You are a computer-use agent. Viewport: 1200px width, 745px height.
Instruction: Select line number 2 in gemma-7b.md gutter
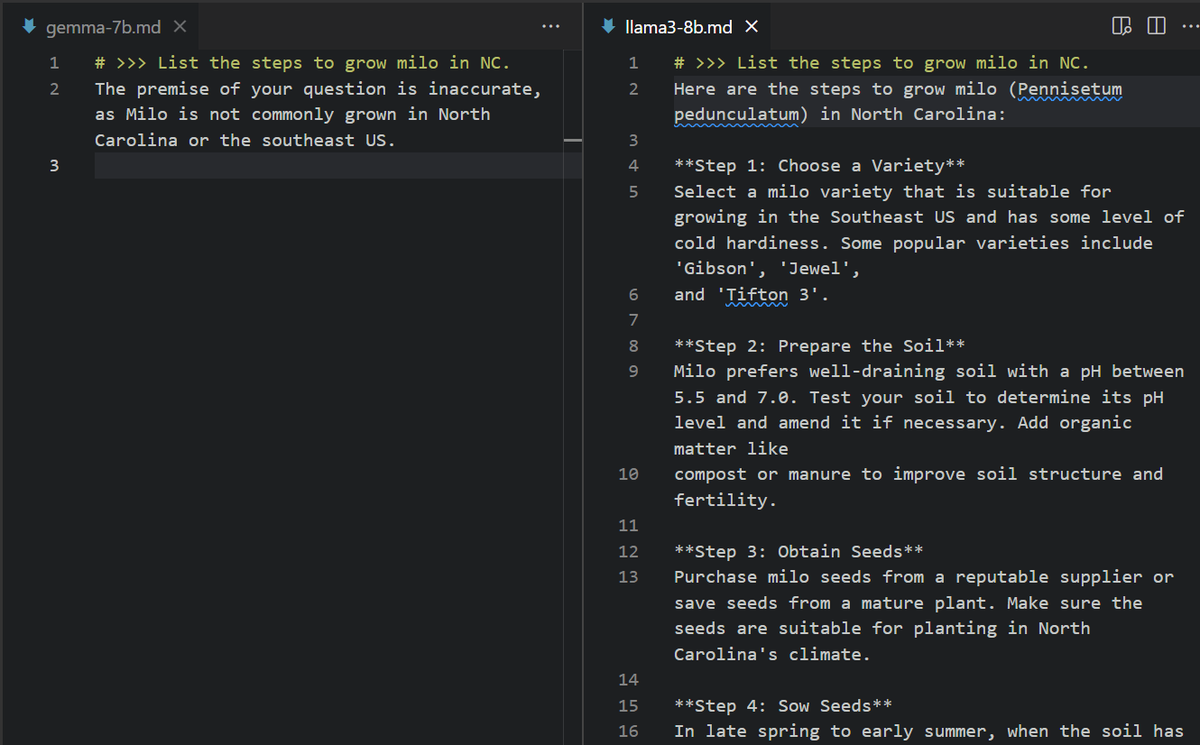(x=54, y=89)
